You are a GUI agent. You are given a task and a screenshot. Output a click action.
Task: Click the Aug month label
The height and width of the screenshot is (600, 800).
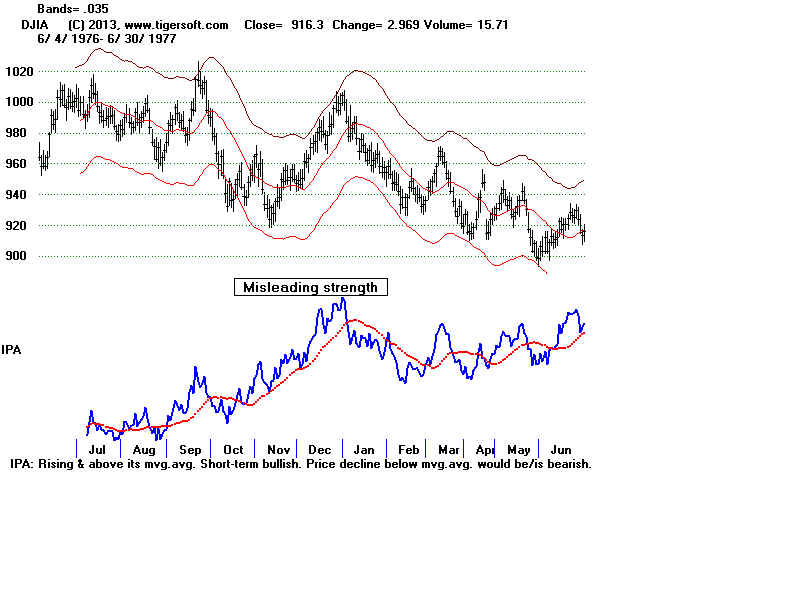pyautogui.click(x=144, y=449)
